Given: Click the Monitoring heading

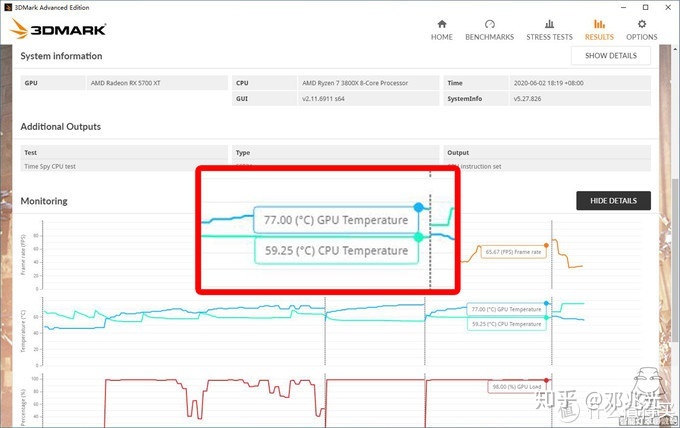Looking at the screenshot, I should pyautogui.click(x=44, y=201).
